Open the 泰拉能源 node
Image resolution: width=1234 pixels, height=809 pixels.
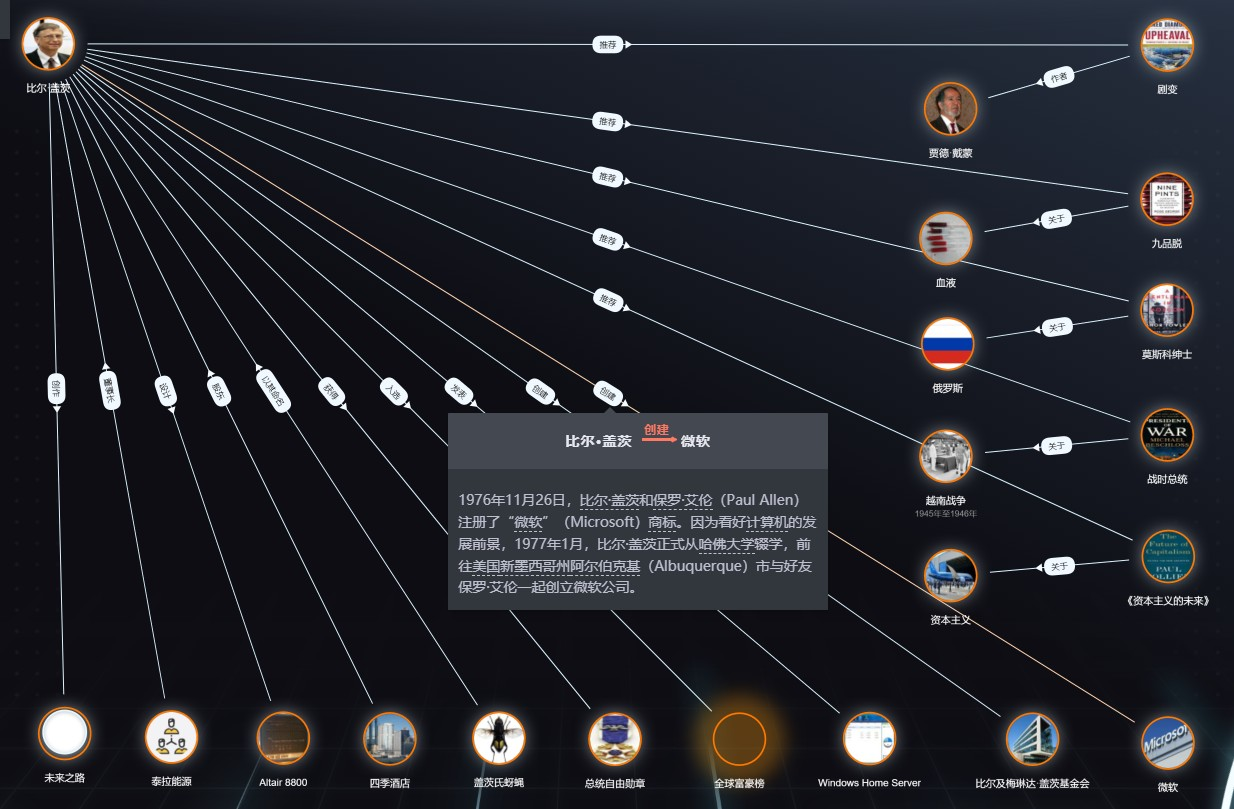pyautogui.click(x=171, y=737)
